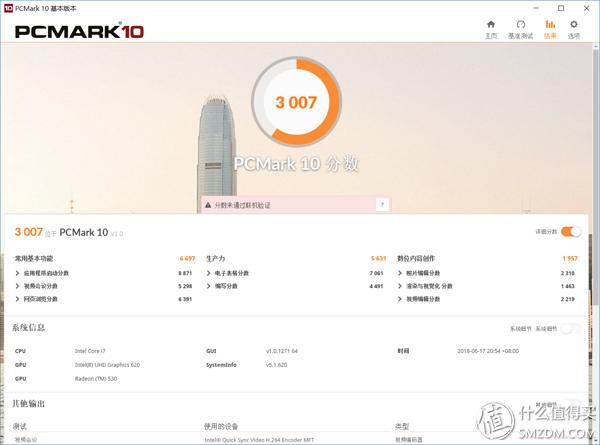Click the GUI version v1.0.1271 64
Image resolution: width=600 pixels, height=445 pixels.
[x=282, y=351]
